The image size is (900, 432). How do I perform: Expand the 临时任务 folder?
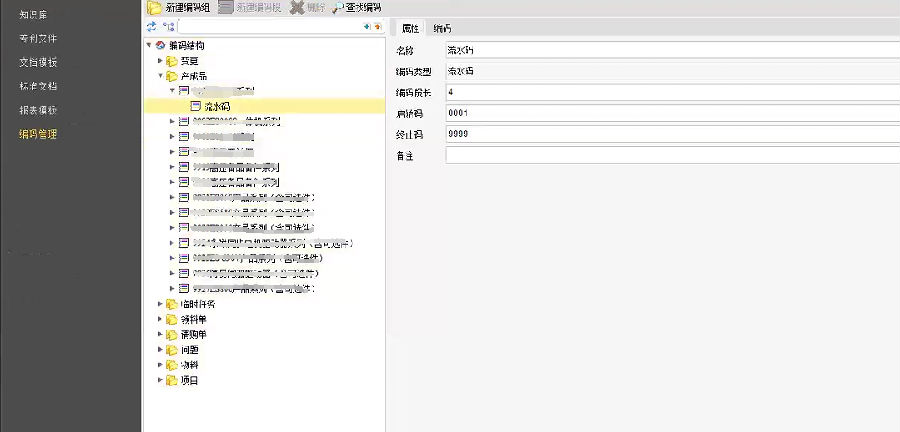(x=160, y=303)
